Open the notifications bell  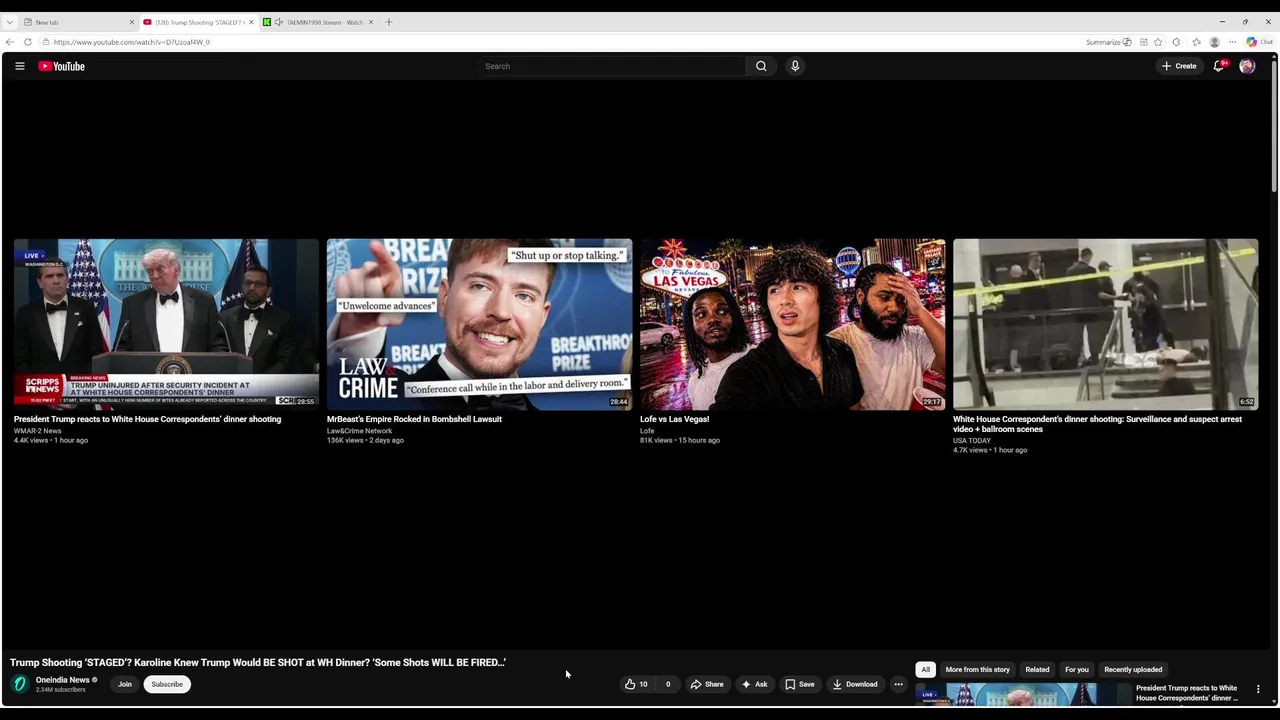click(x=1219, y=66)
